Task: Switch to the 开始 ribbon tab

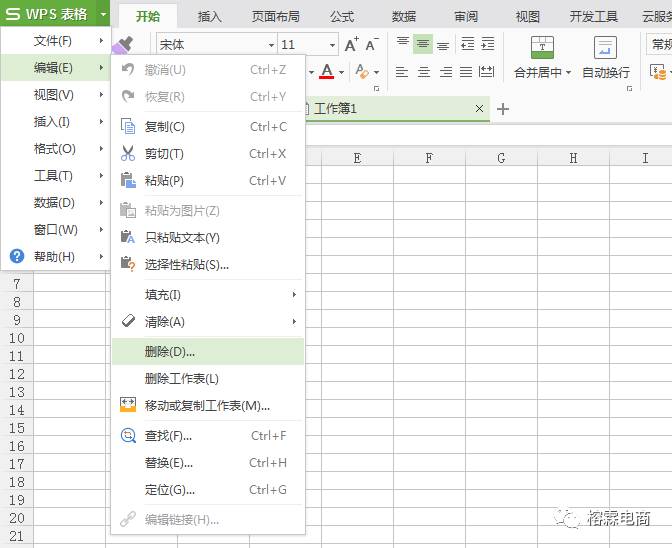Action: click(148, 16)
